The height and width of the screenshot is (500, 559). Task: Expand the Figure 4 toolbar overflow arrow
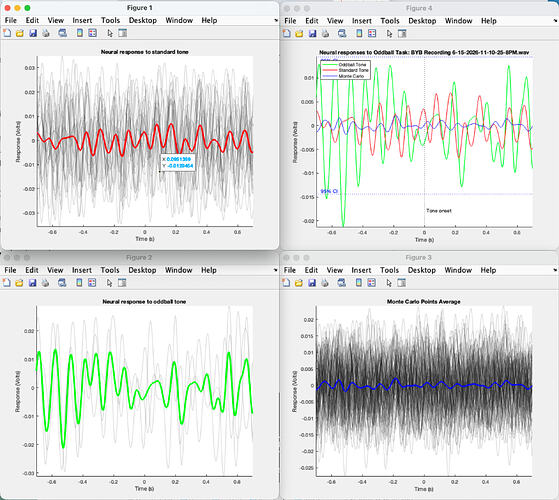[555, 21]
